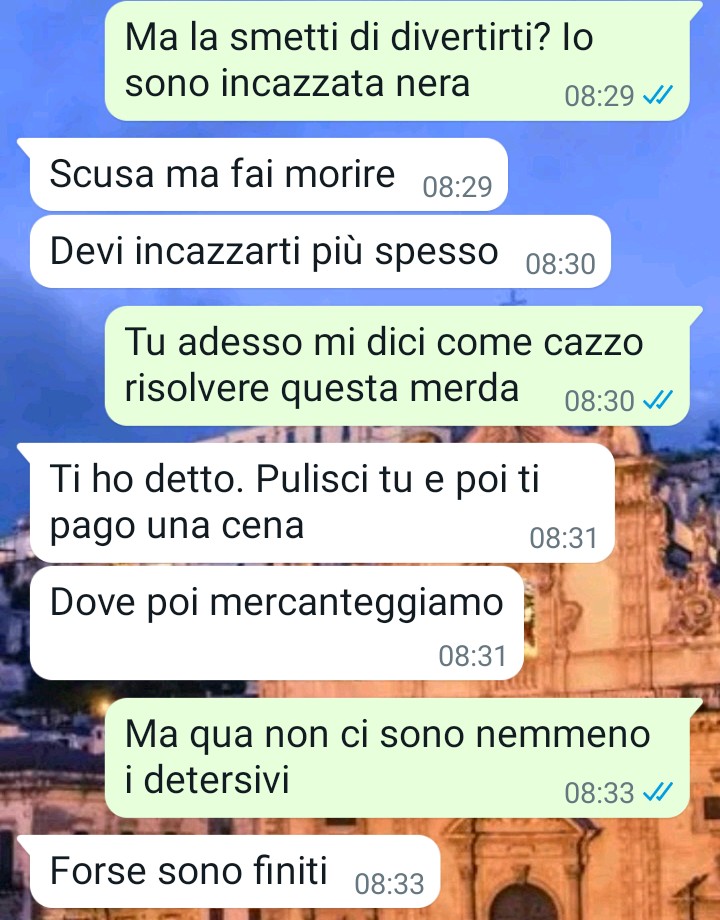Screen dimensions: 720x920
Task: Select the 'Forse sono finiti' message
Action: coord(235,871)
